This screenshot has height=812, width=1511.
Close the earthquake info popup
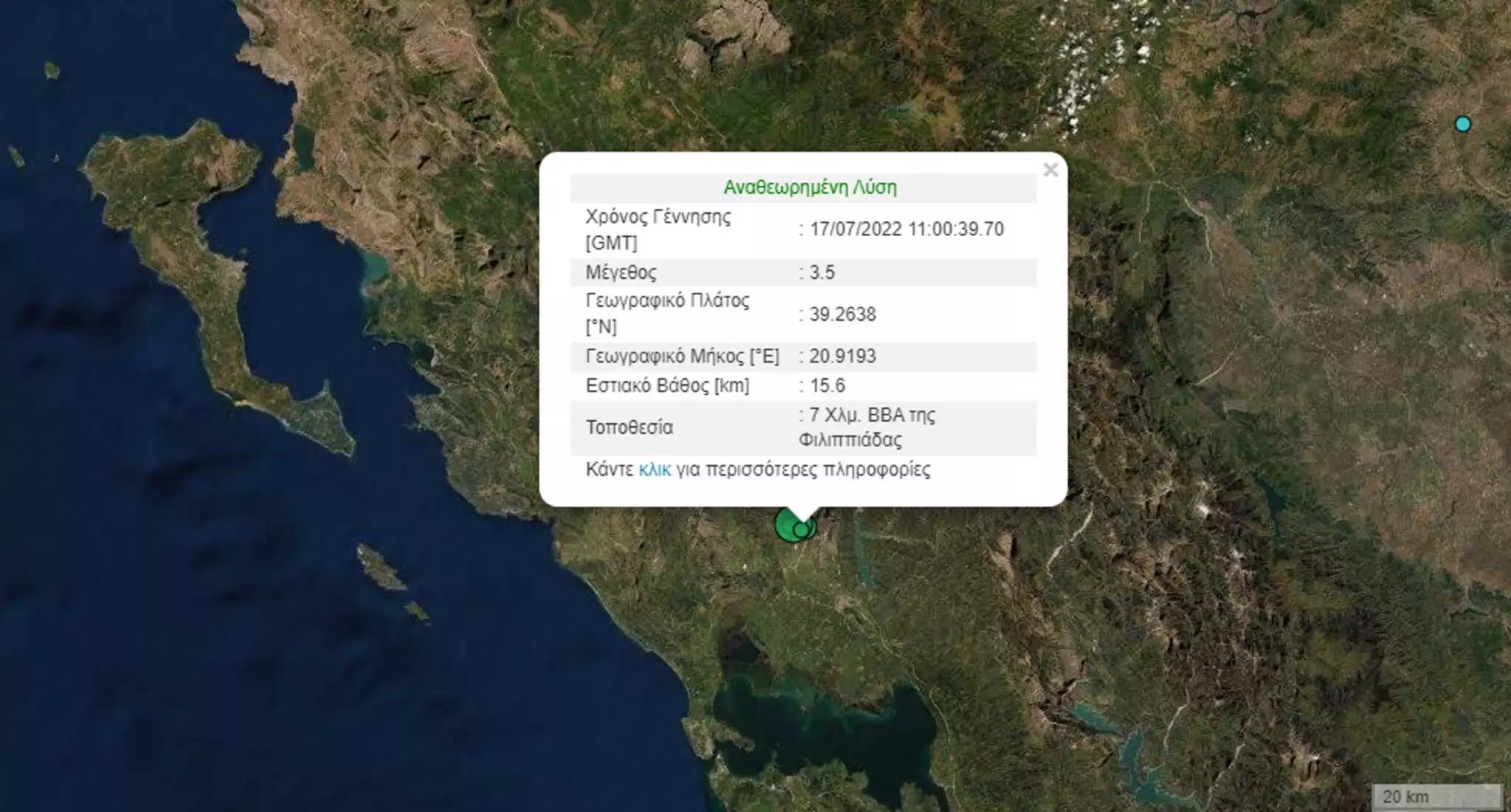tap(1051, 170)
